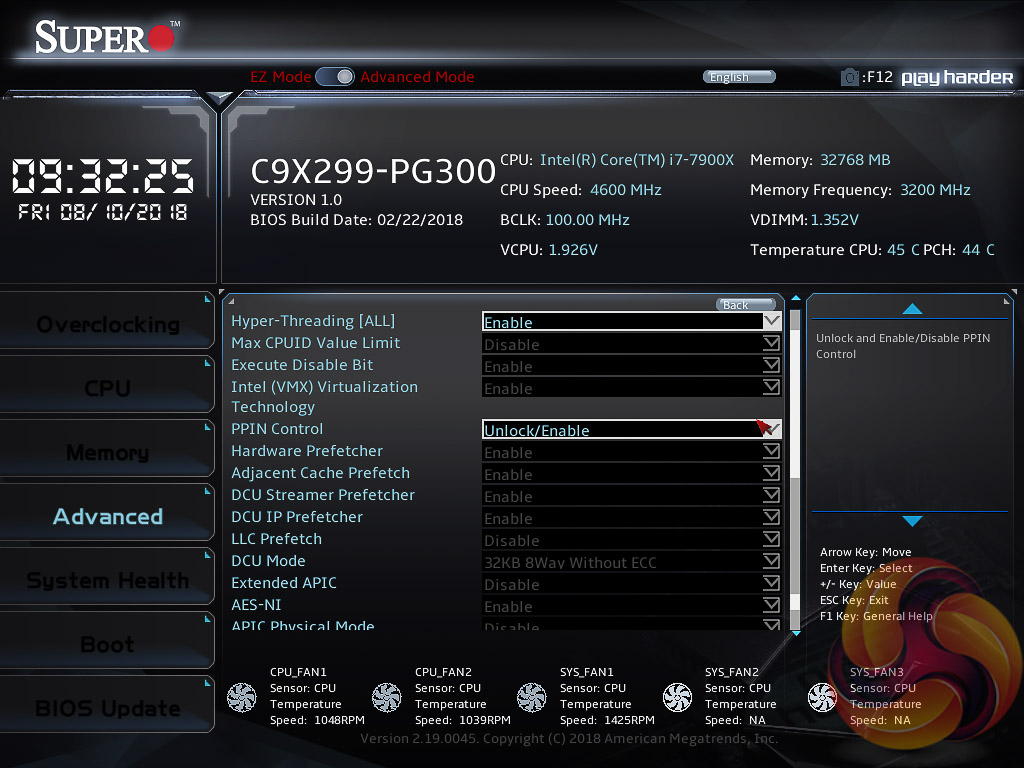Open the DCU Streamer Prefetcher dropdown
Screen dimensions: 1024x768
tap(632, 496)
